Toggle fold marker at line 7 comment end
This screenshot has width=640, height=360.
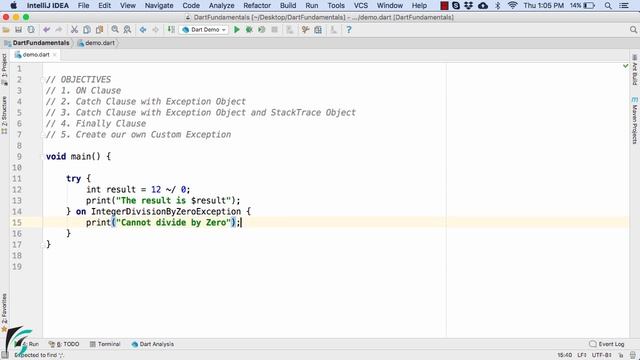pos(42,135)
